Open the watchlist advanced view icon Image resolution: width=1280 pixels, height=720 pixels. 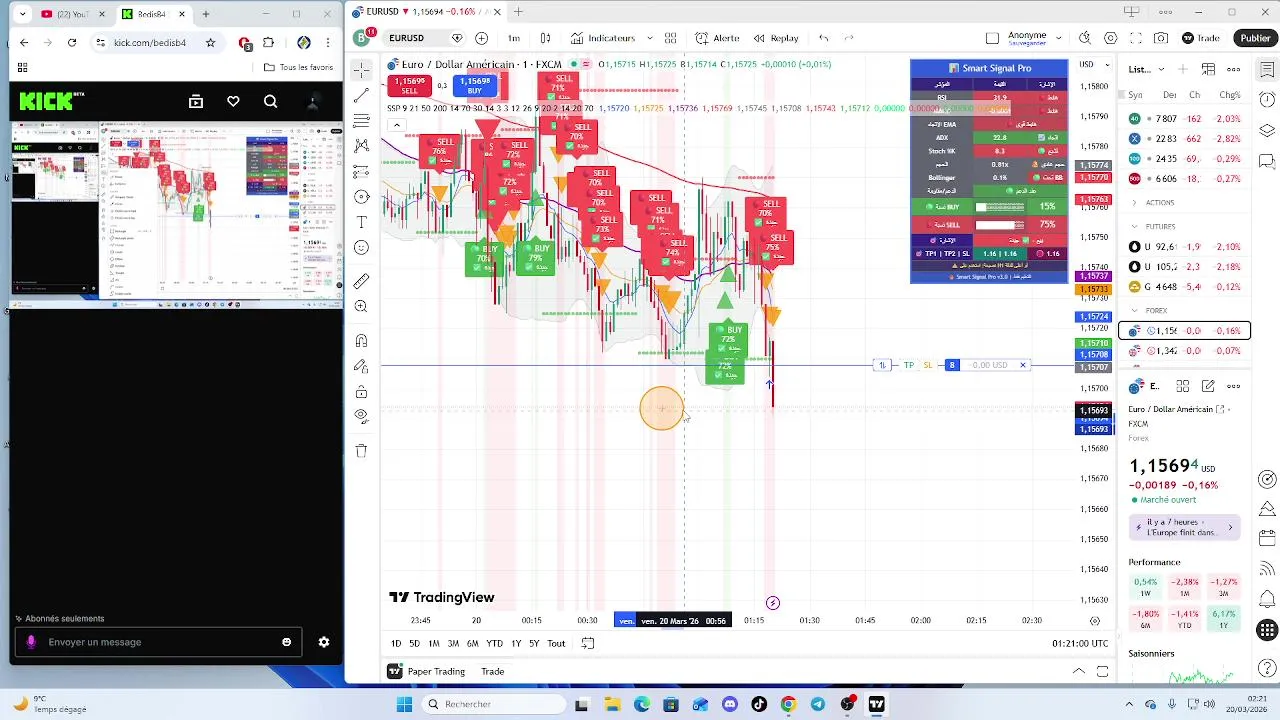click(1209, 69)
